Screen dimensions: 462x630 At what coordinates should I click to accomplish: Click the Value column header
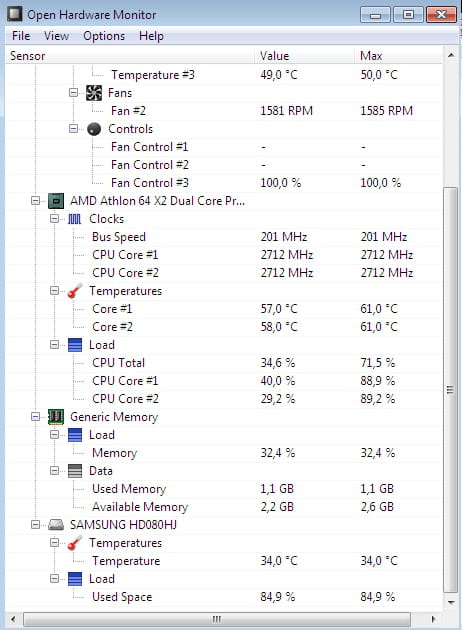(305, 56)
